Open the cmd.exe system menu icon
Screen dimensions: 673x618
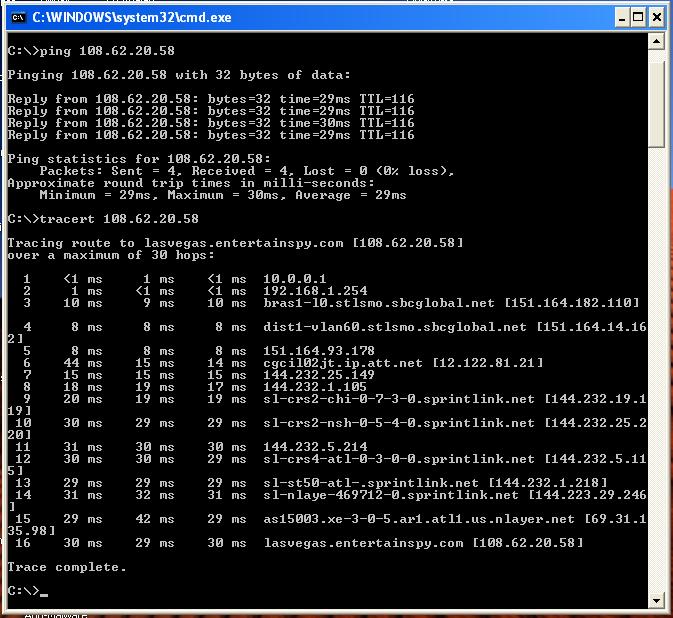[x=17, y=16]
